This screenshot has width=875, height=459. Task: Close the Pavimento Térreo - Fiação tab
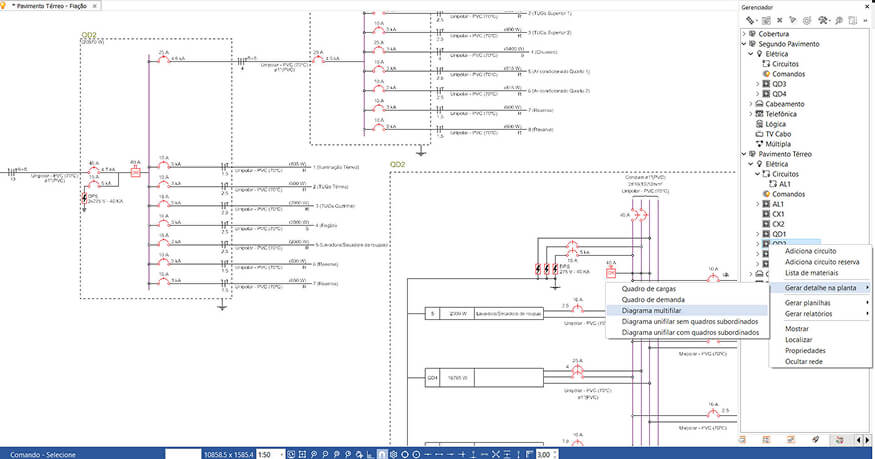point(94,6)
